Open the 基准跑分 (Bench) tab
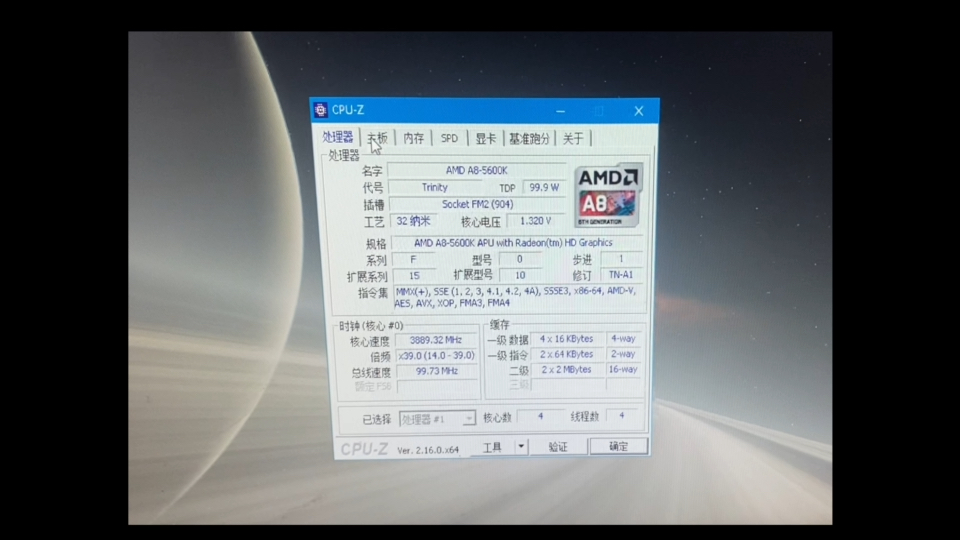This screenshot has height=540, width=960. click(x=529, y=138)
